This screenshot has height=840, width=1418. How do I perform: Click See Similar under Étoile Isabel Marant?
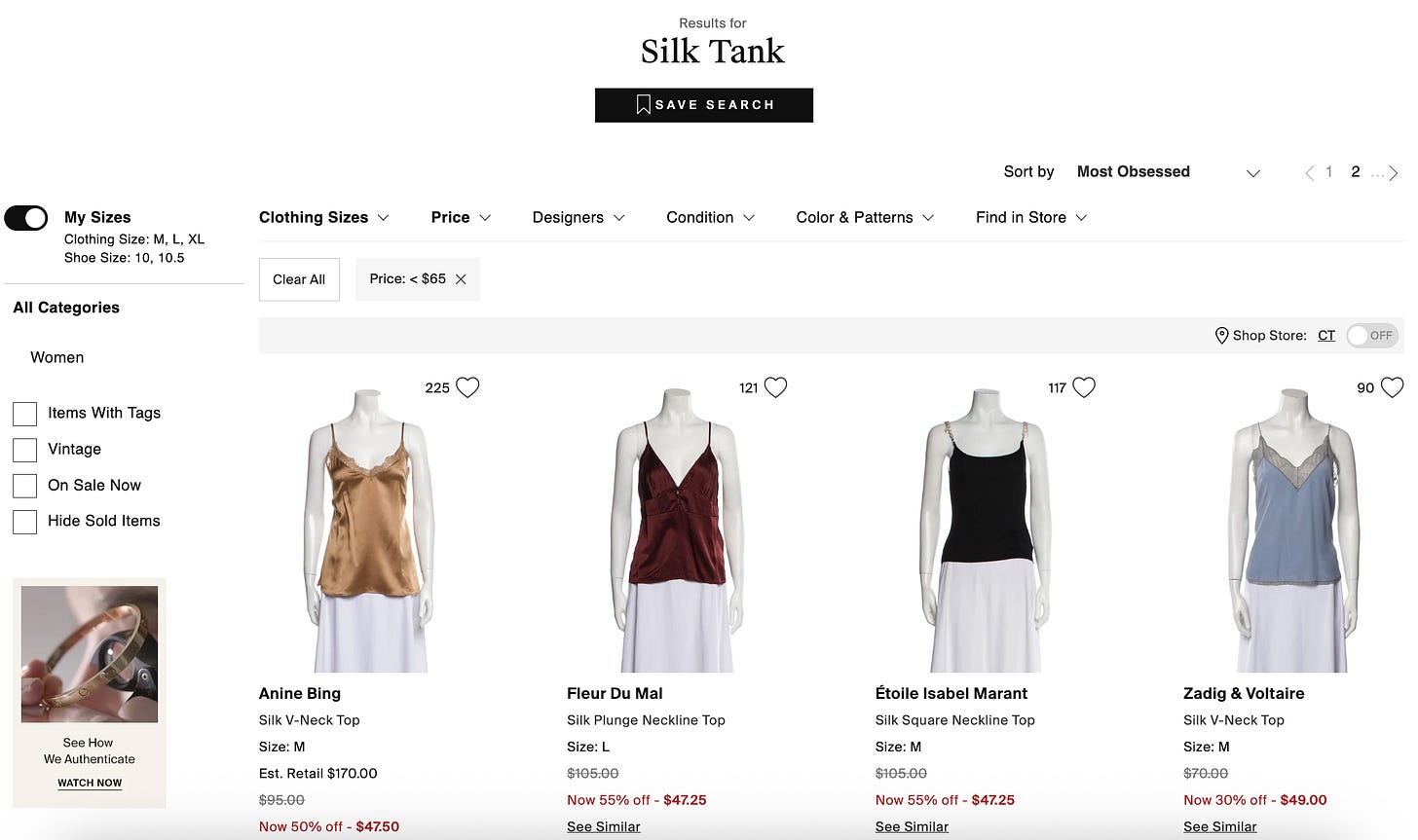[912, 826]
